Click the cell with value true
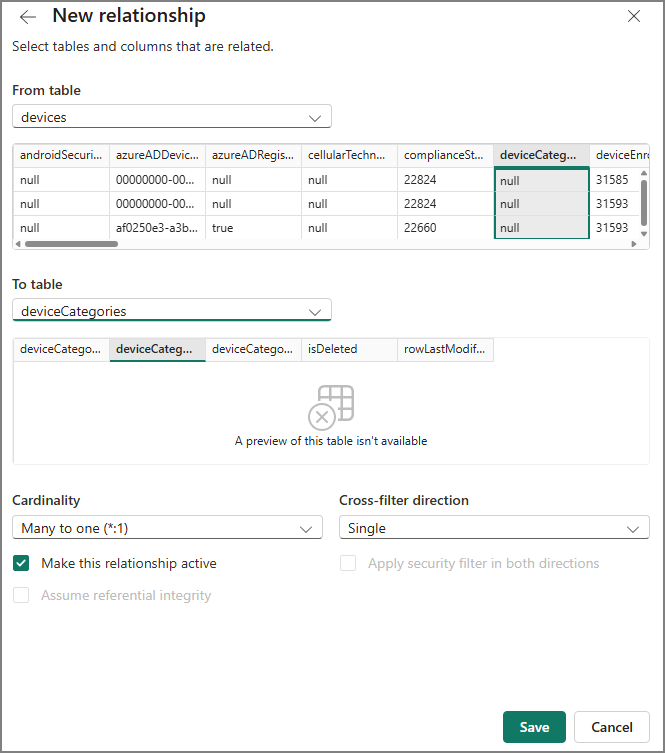 coord(254,228)
